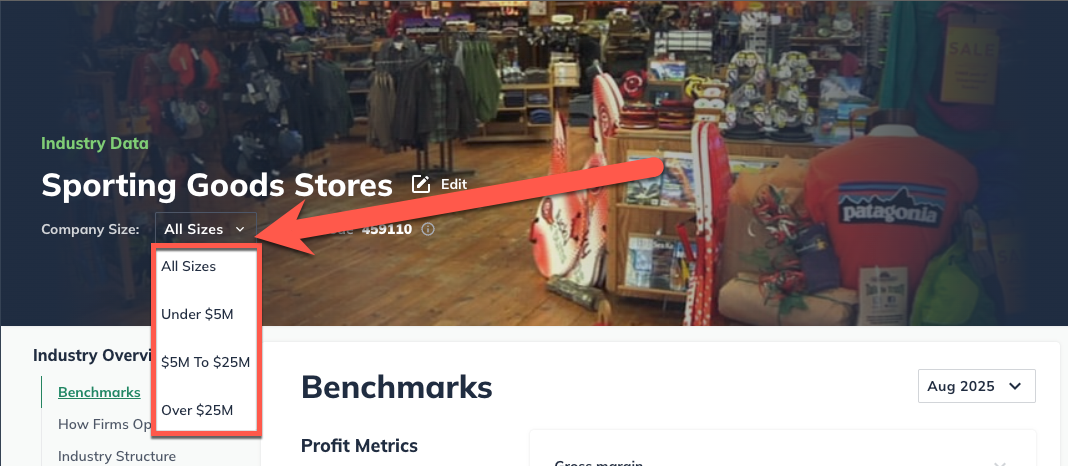Click the Industry Data green label
The width and height of the screenshot is (1068, 466).
tap(95, 143)
